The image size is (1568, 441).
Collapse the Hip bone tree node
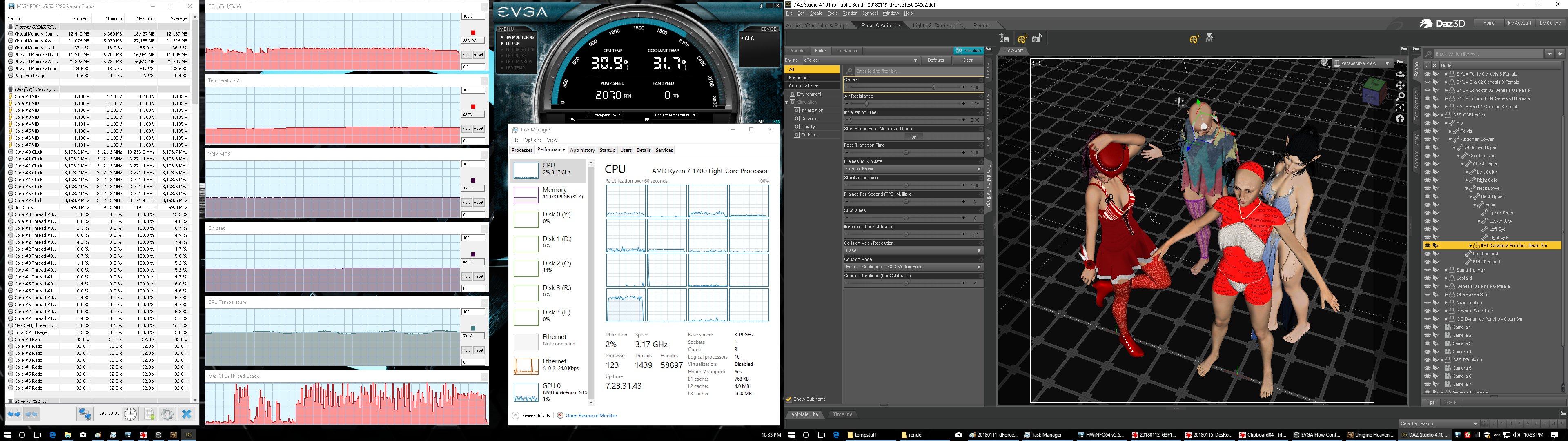point(1446,123)
